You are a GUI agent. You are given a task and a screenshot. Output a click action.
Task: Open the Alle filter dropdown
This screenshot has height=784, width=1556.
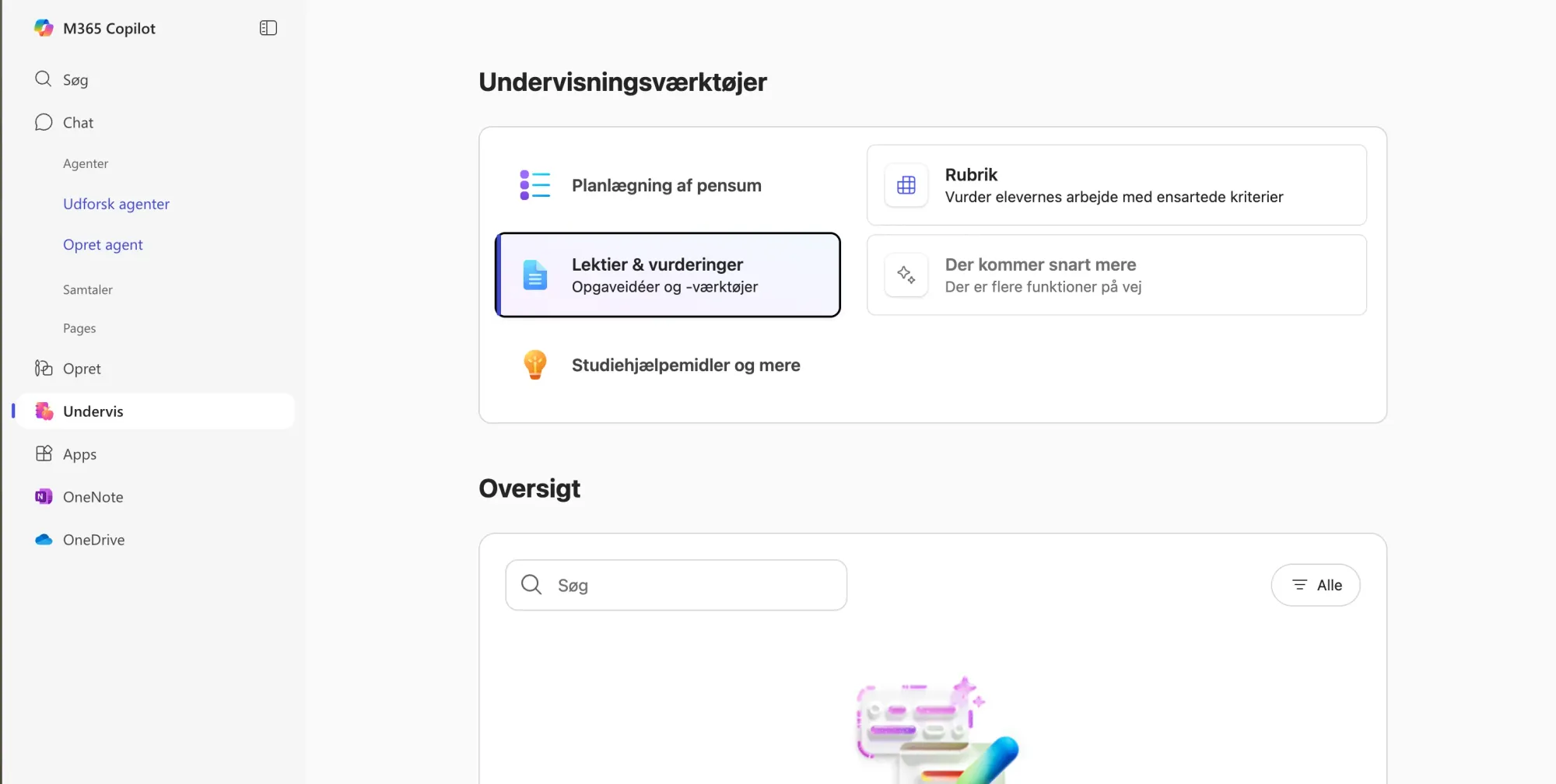1316,586
